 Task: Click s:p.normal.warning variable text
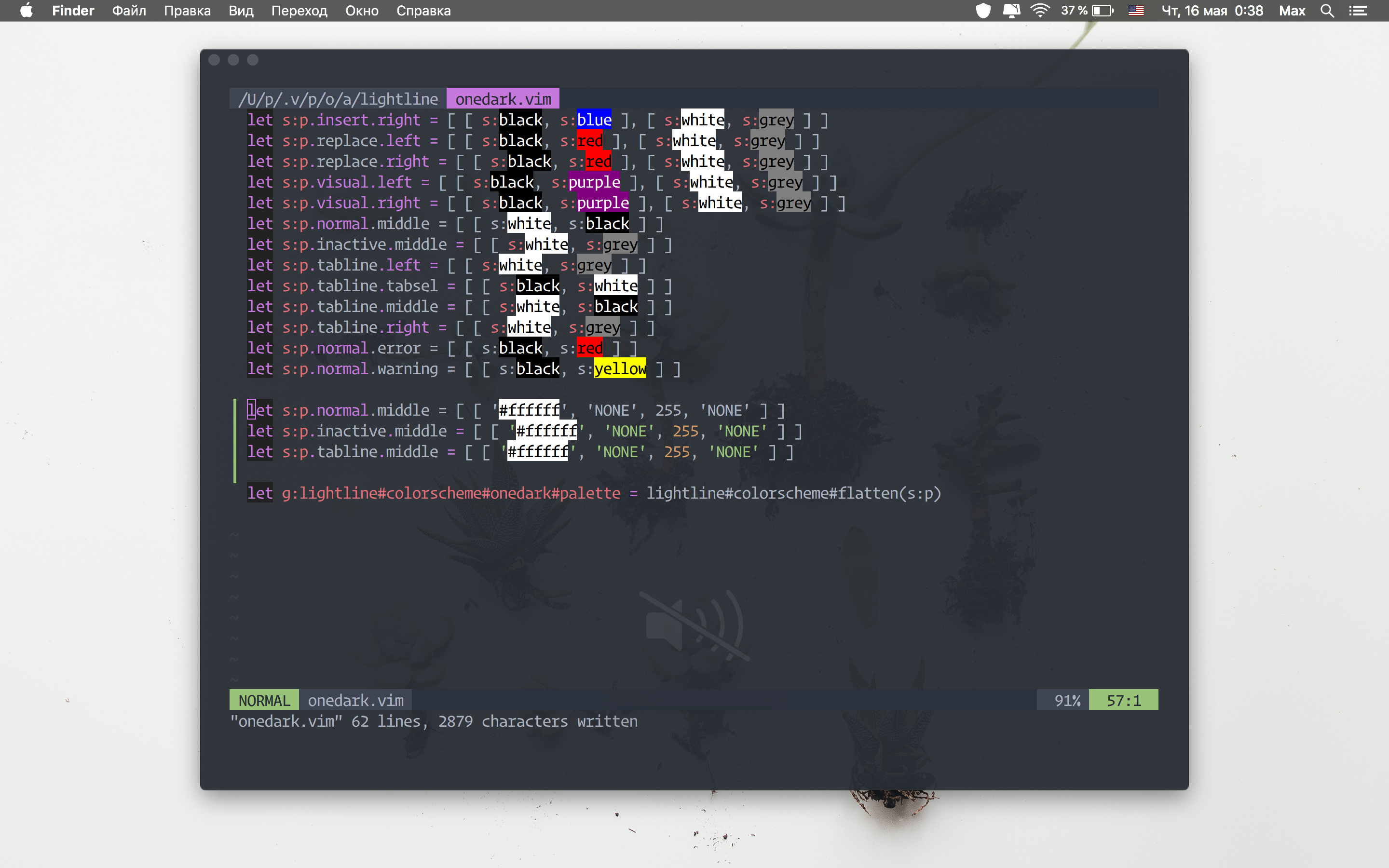360,368
